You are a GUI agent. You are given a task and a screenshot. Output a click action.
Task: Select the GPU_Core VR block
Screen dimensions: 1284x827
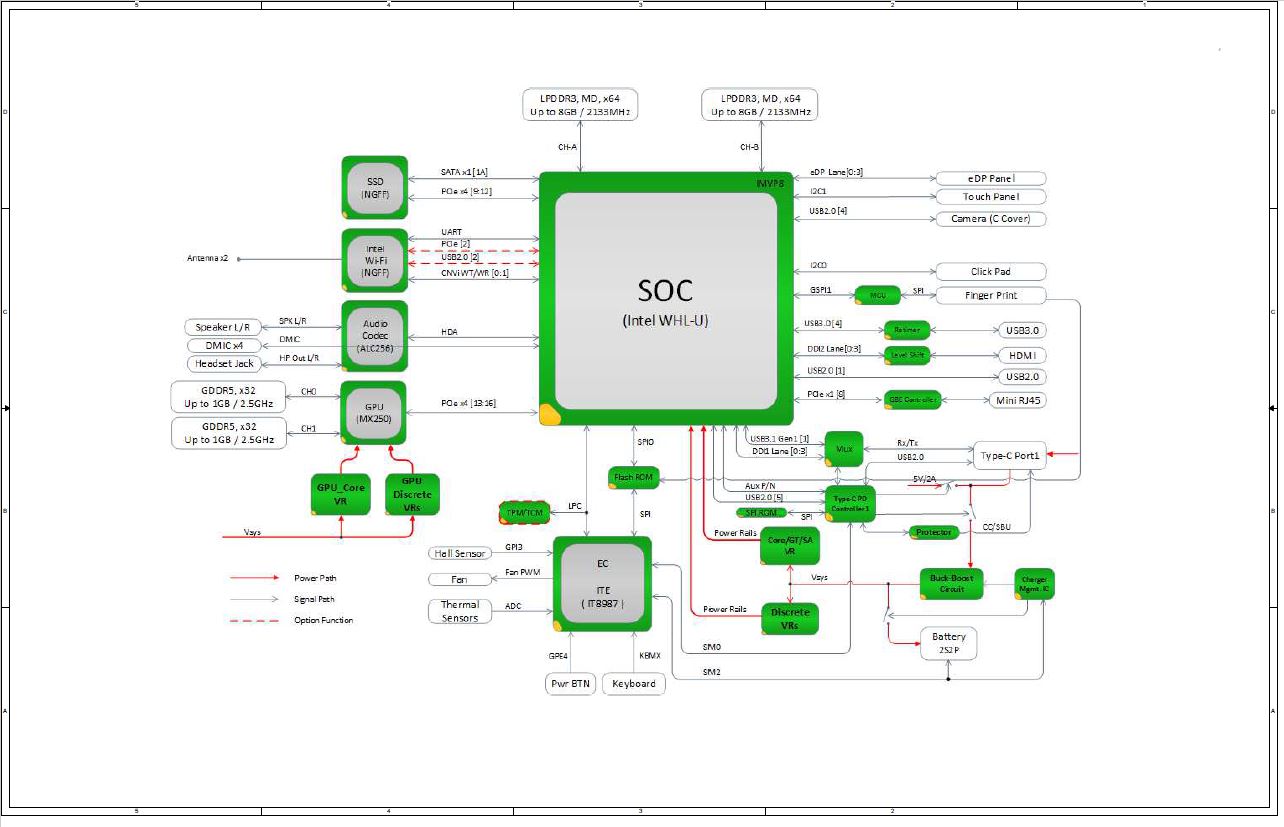340,493
